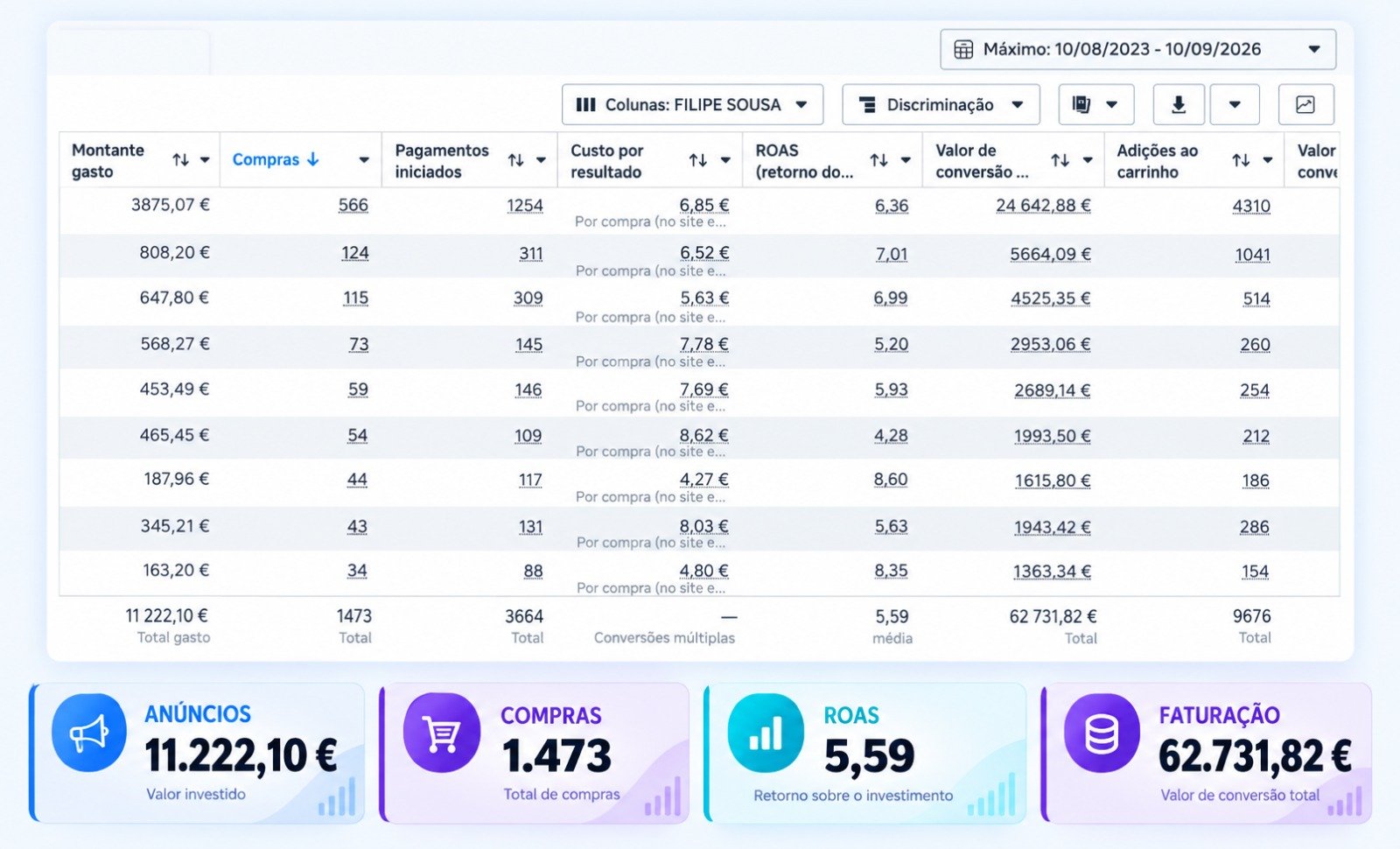The height and width of the screenshot is (849, 1400).
Task: Click the 11 222,10 € total gasto cell
Action: [x=166, y=616]
